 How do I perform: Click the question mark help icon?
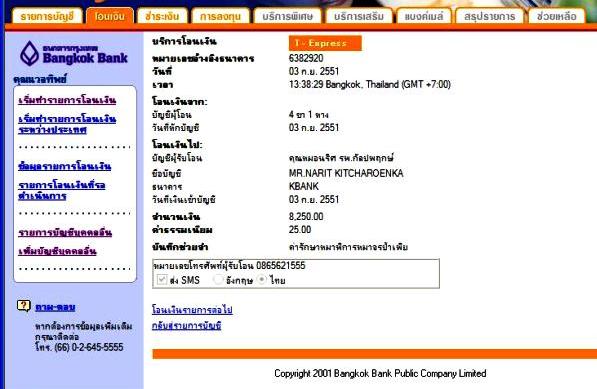(24, 306)
